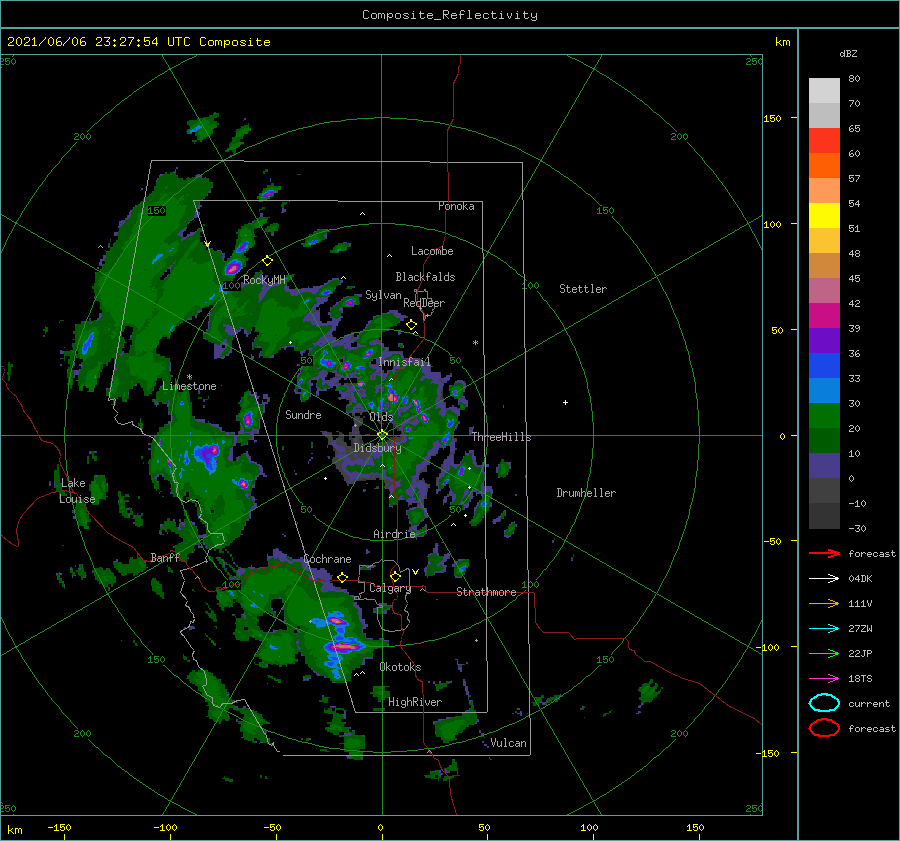Click the HighRiver town label
The height and width of the screenshot is (841, 900).
tap(415, 702)
